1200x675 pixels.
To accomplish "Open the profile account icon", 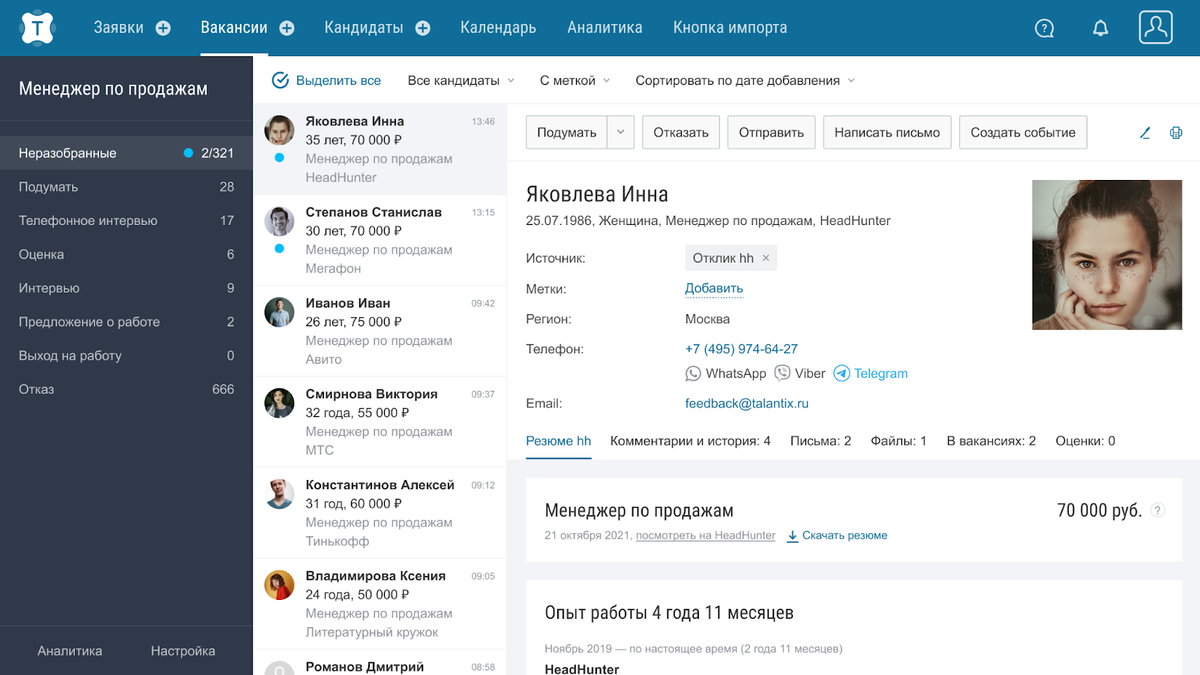I will [x=1155, y=28].
